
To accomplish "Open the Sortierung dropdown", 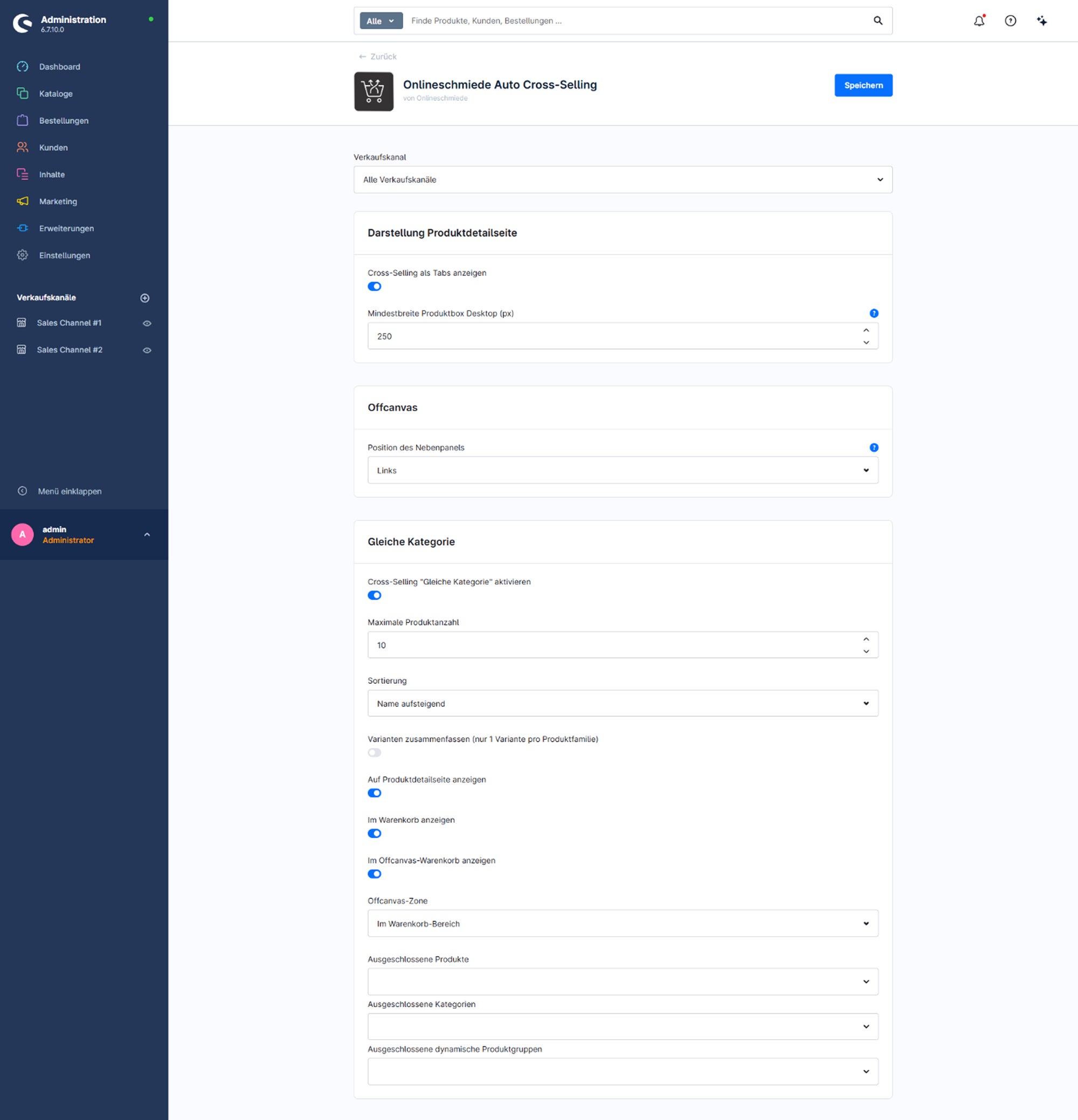I will click(x=623, y=703).
